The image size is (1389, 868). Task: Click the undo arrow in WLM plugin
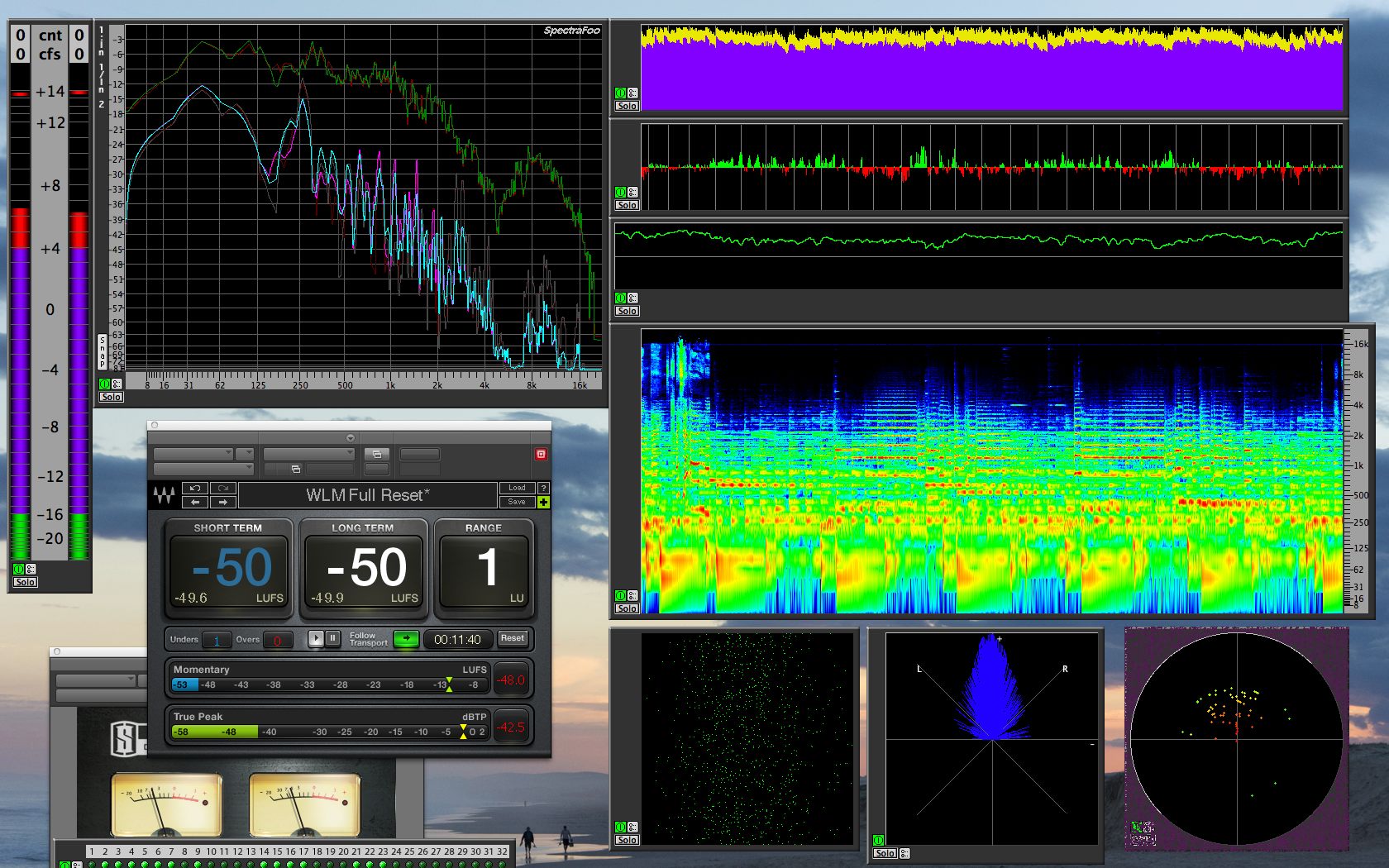195,488
